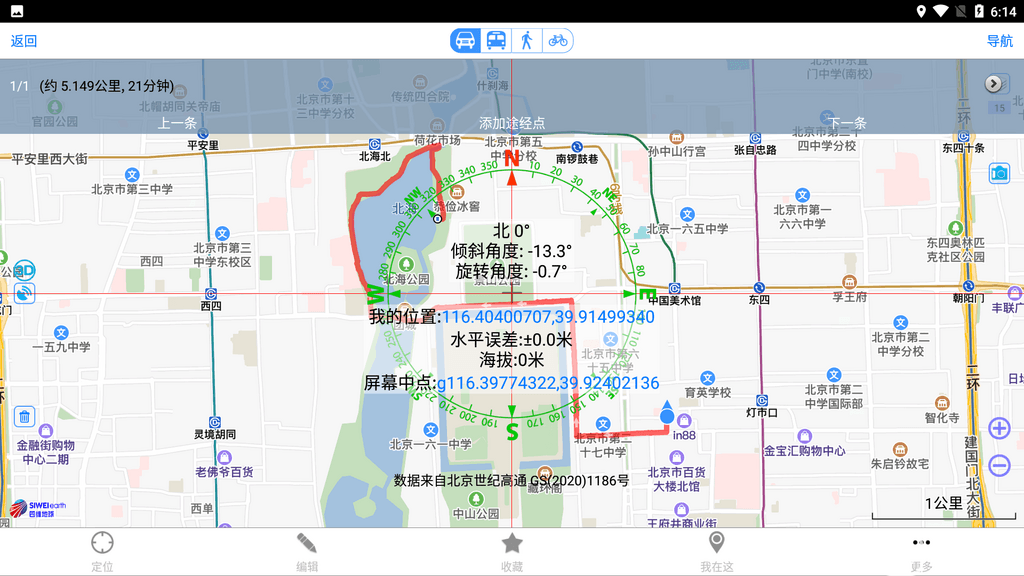Select bus transit route mode
Image resolution: width=1024 pixels, height=576 pixels.
(496, 40)
